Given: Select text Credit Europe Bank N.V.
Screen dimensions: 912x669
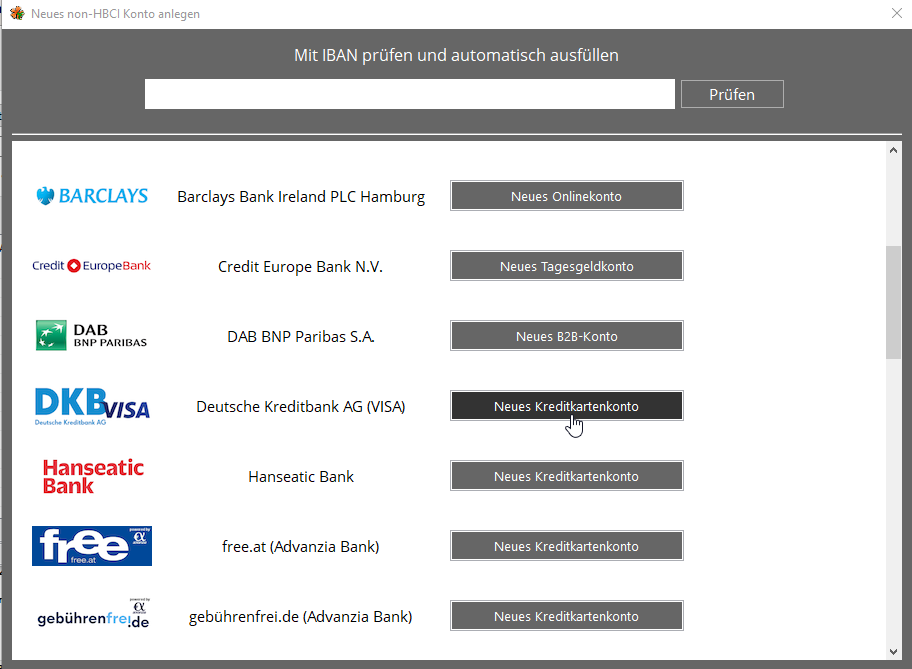Looking at the screenshot, I should pyautogui.click(x=300, y=266).
